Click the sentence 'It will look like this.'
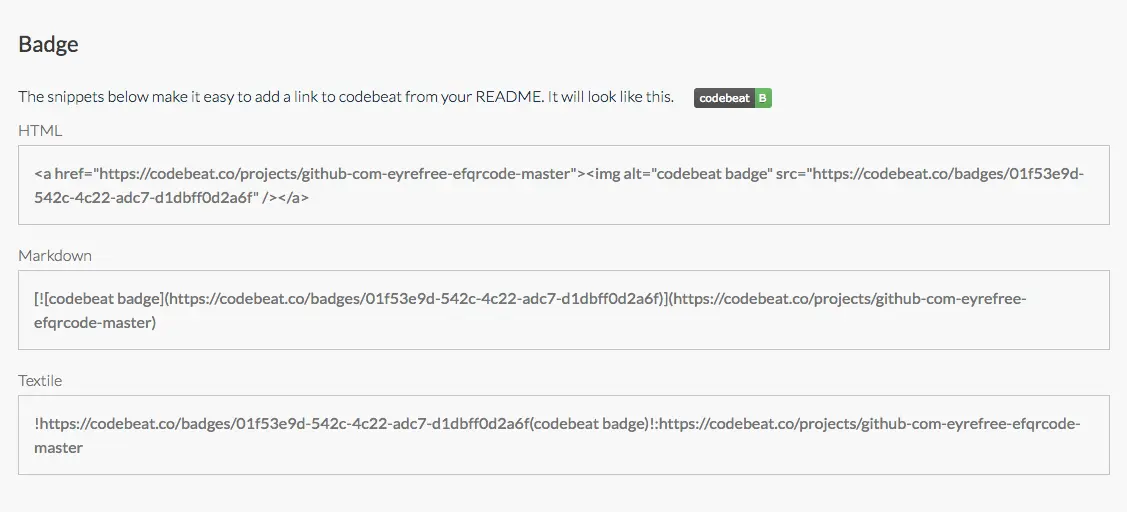Image resolution: width=1127 pixels, height=512 pixels. 611,97
